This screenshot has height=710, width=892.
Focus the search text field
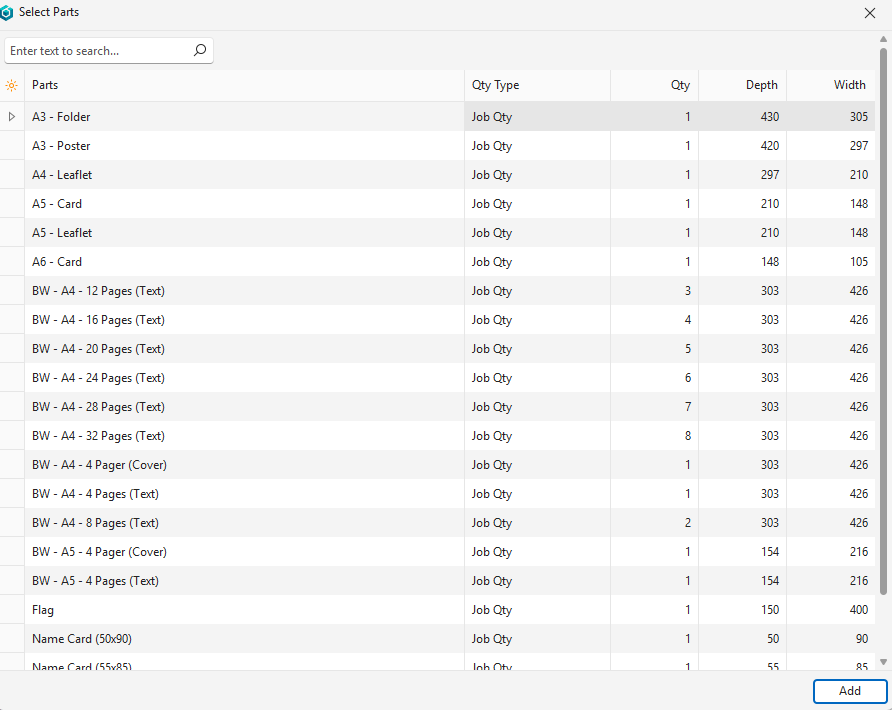point(98,51)
